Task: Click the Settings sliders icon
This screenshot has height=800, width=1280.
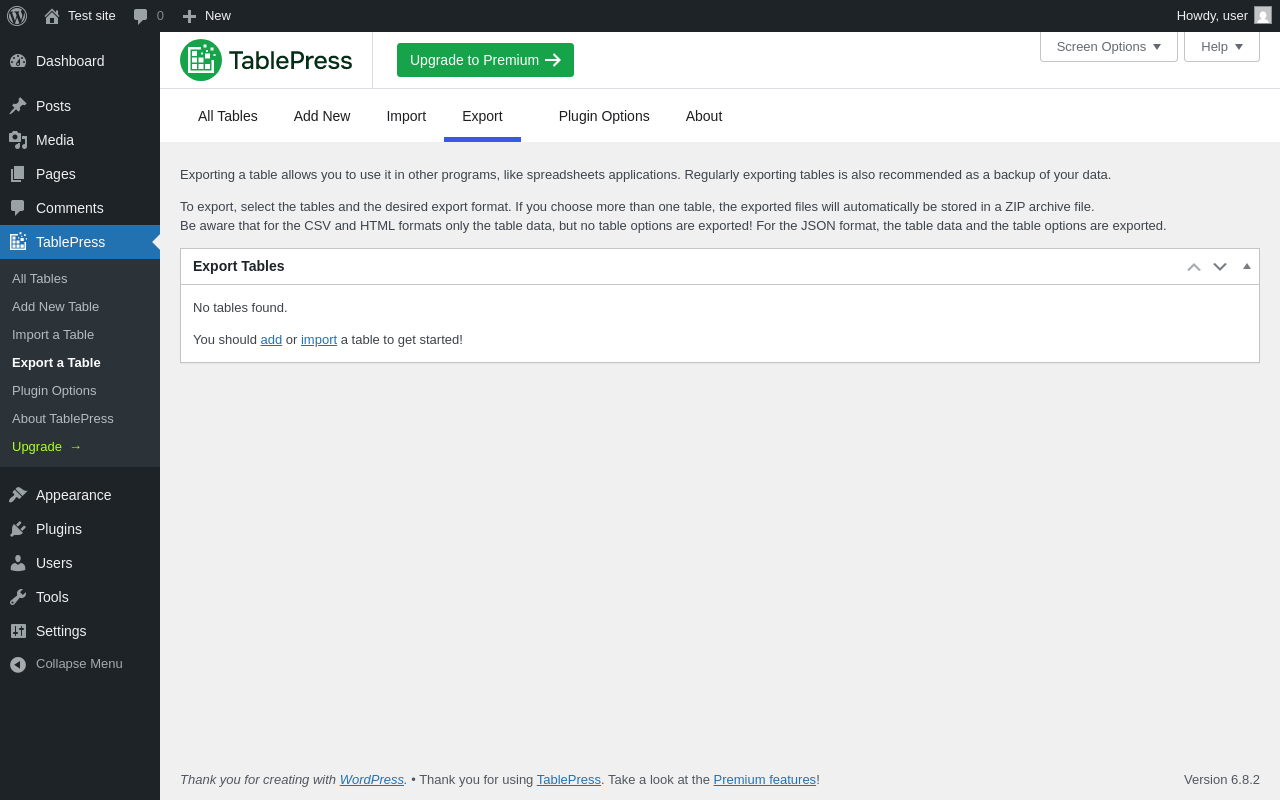Action: pos(18,631)
